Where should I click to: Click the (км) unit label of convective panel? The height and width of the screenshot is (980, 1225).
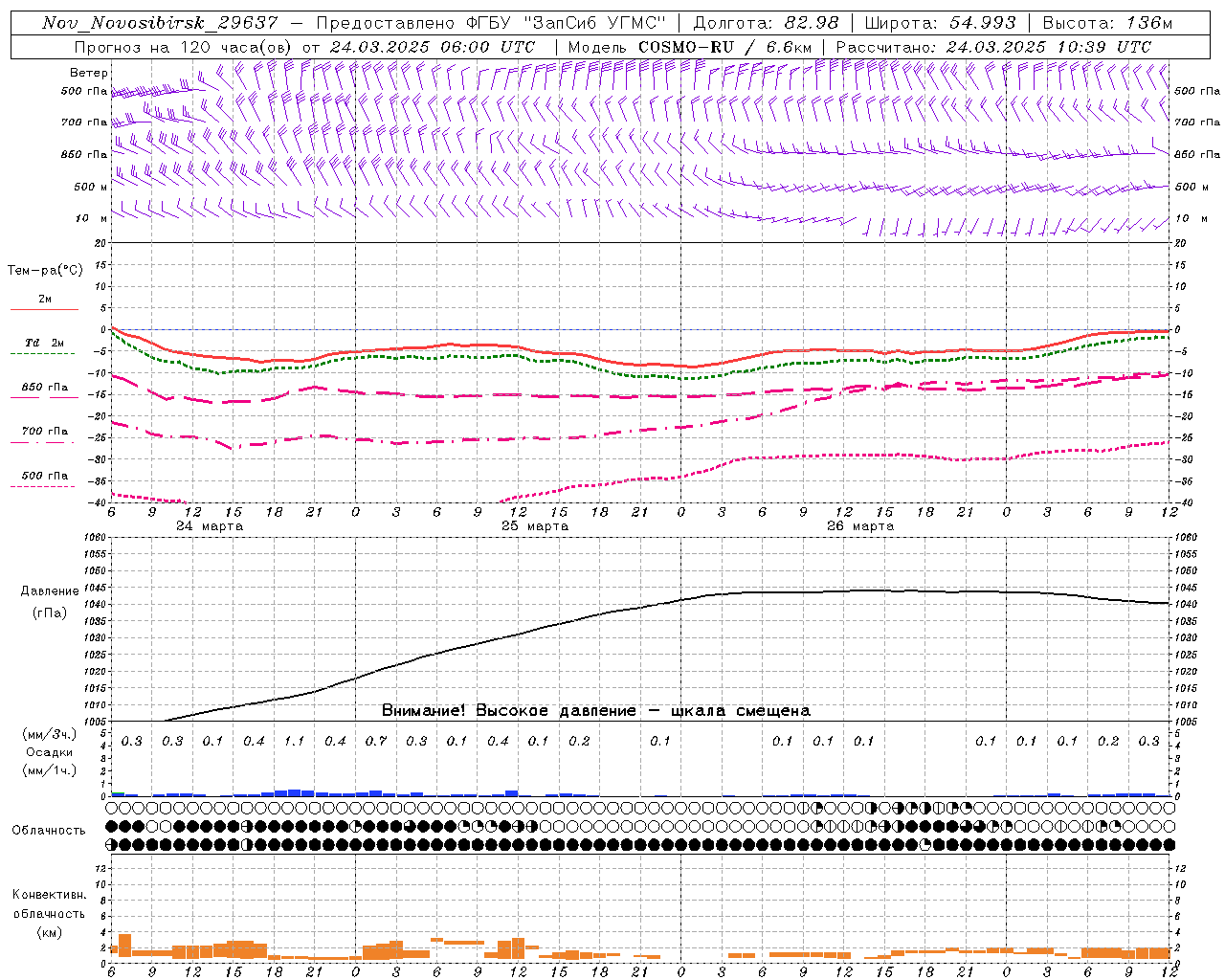(50, 932)
